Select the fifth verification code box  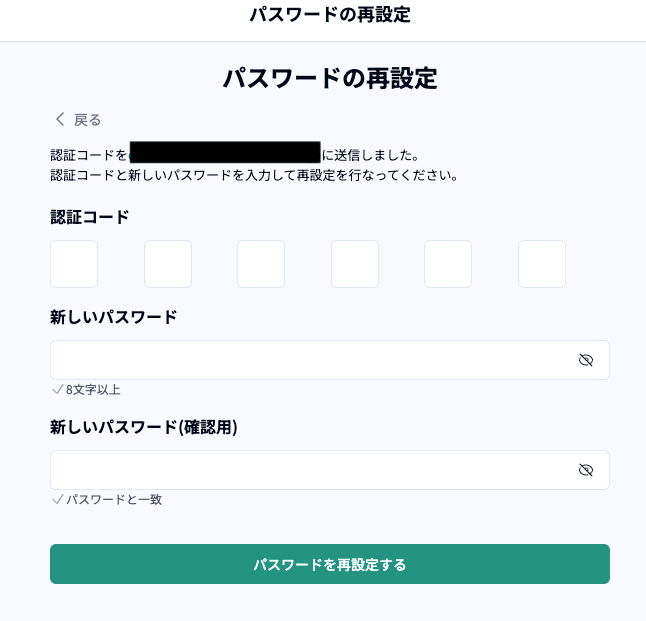click(448, 264)
